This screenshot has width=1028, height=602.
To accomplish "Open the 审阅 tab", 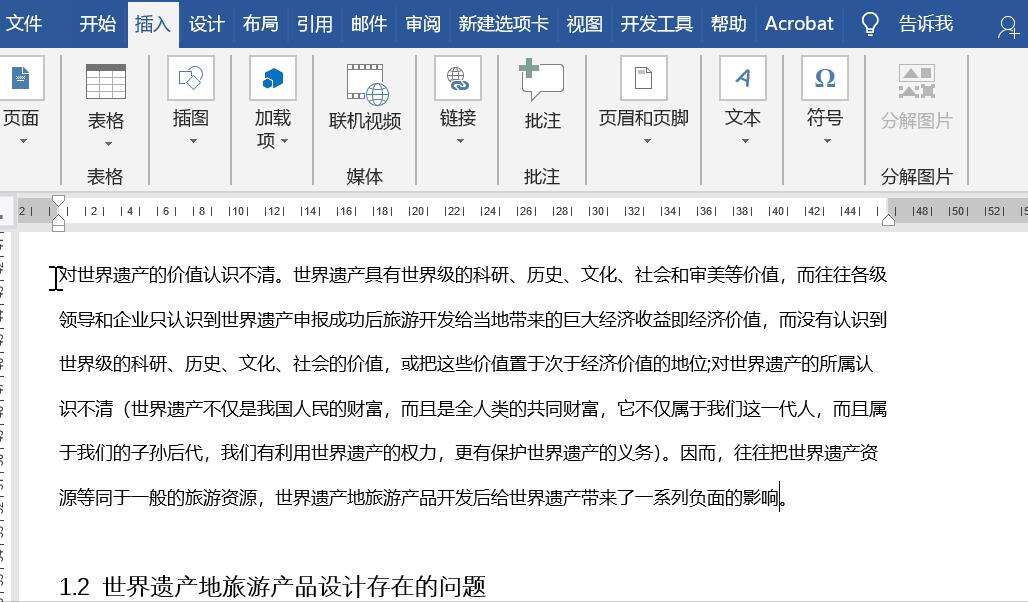I will tap(423, 24).
